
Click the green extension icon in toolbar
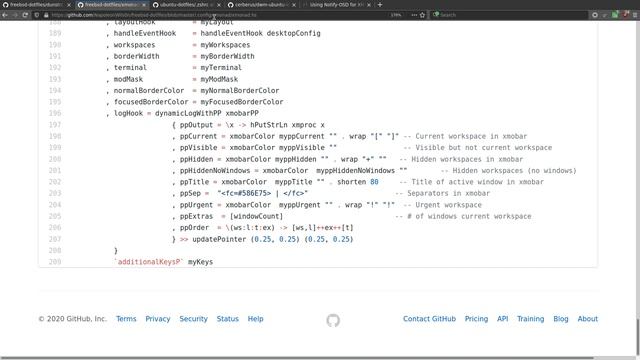(x=615, y=15)
